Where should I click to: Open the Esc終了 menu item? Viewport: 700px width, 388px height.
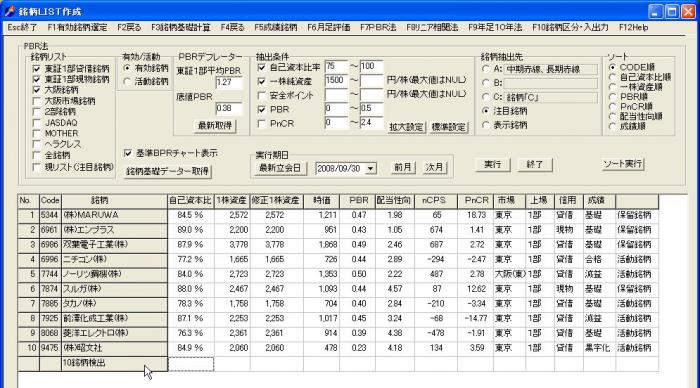tap(22, 28)
